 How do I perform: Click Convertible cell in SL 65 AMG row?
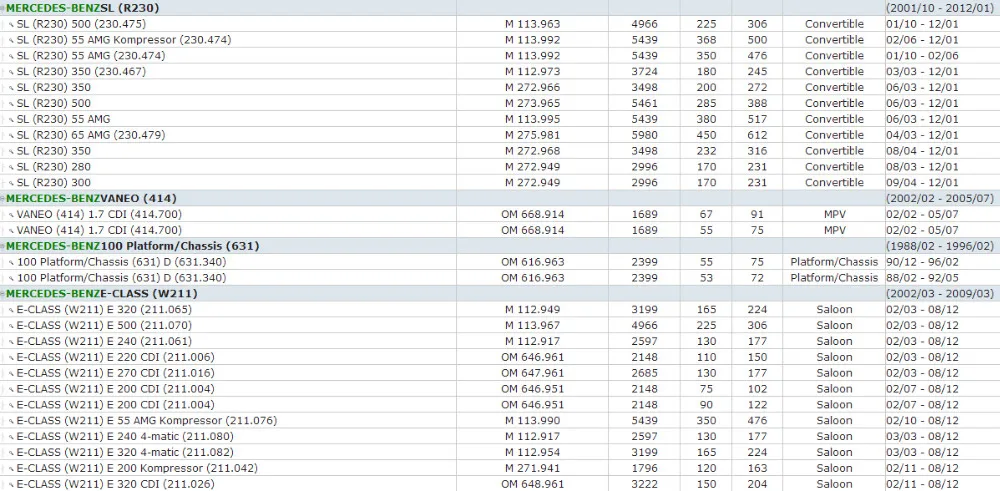pyautogui.click(x=834, y=135)
